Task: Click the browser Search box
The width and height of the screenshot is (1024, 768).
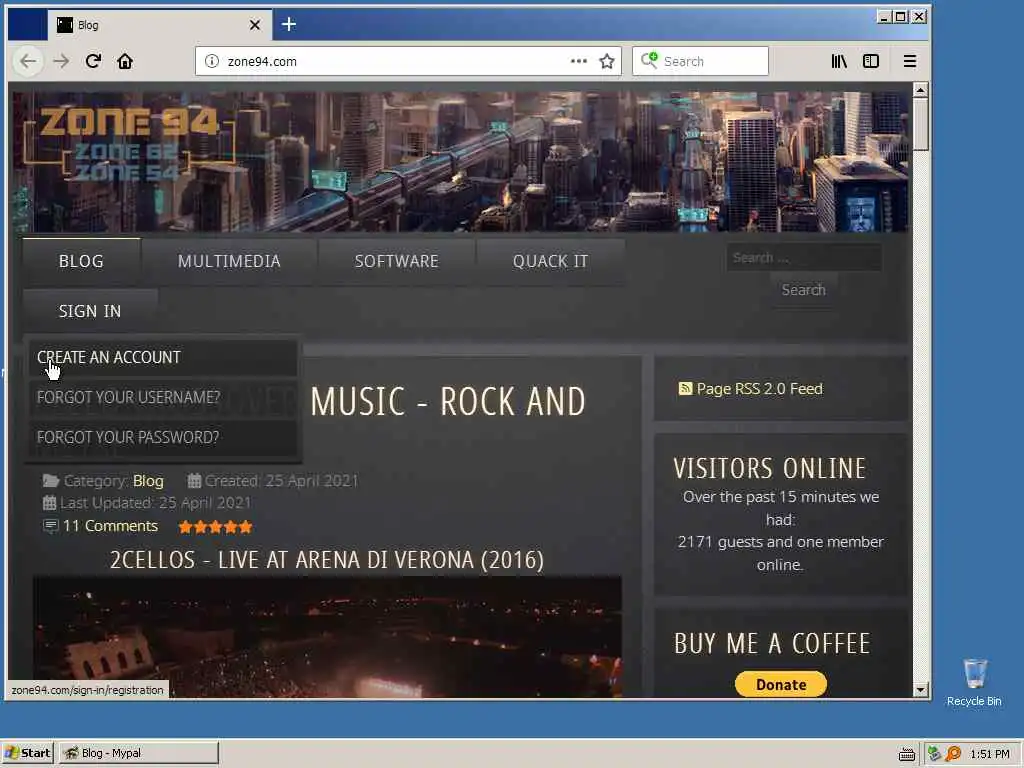Action: [x=700, y=61]
